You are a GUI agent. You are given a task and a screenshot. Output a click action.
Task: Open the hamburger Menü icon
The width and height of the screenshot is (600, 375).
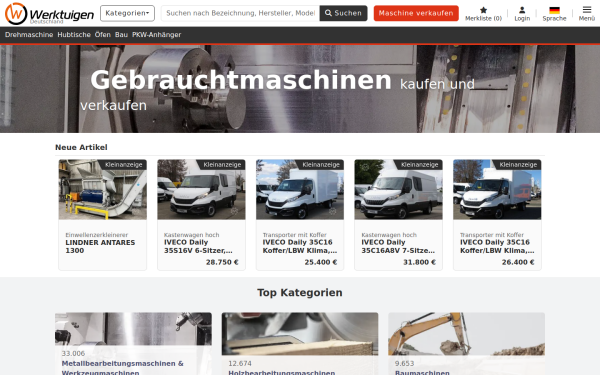(587, 10)
